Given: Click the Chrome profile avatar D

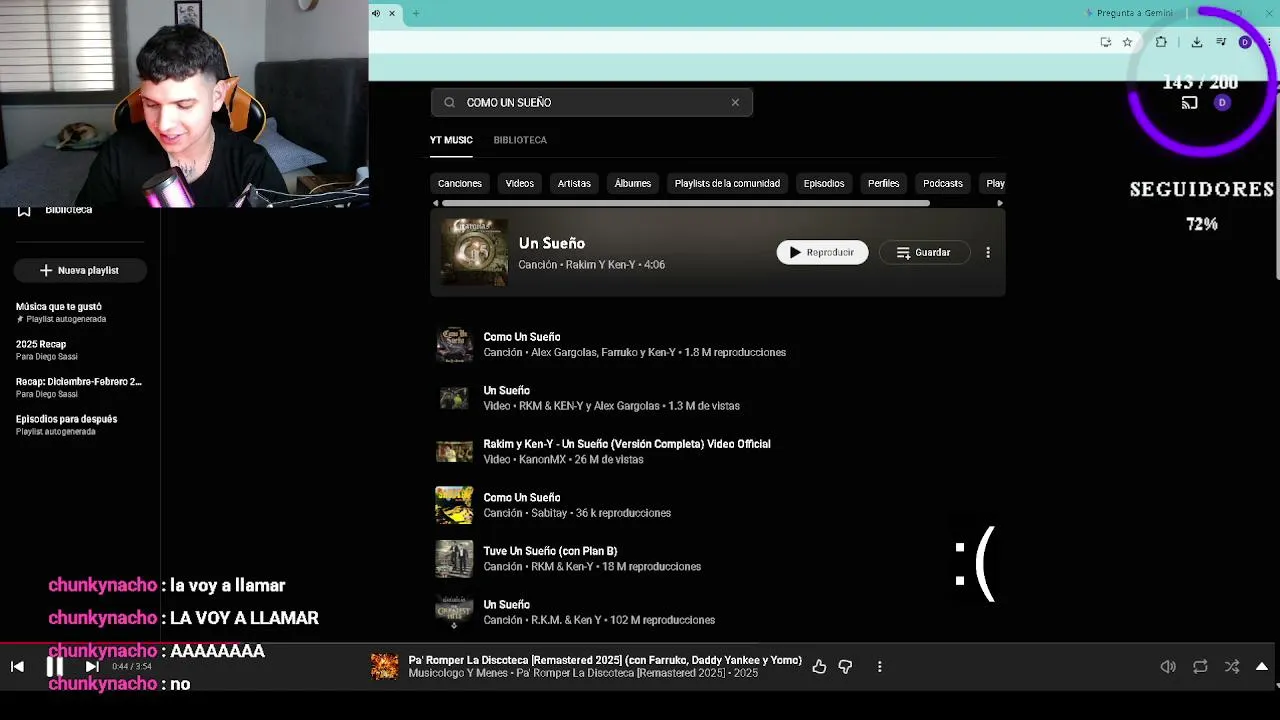Looking at the screenshot, I should click(1245, 42).
